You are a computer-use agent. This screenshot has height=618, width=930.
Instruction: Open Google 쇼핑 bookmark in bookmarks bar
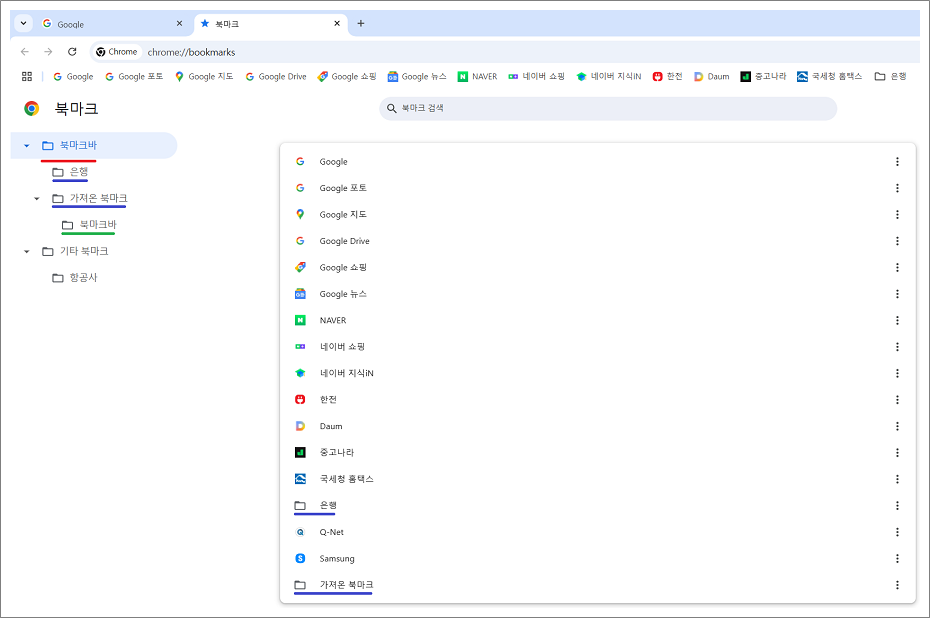point(347,77)
